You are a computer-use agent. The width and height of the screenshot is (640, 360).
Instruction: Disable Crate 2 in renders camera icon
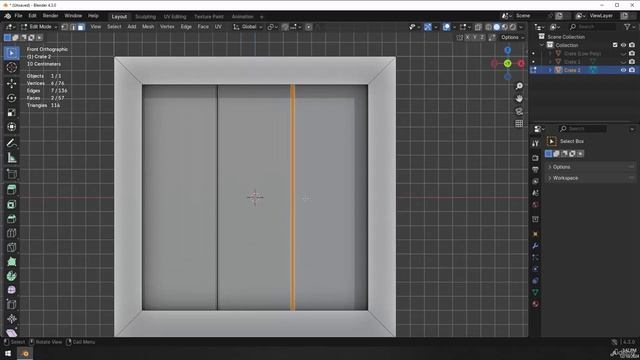click(x=632, y=70)
